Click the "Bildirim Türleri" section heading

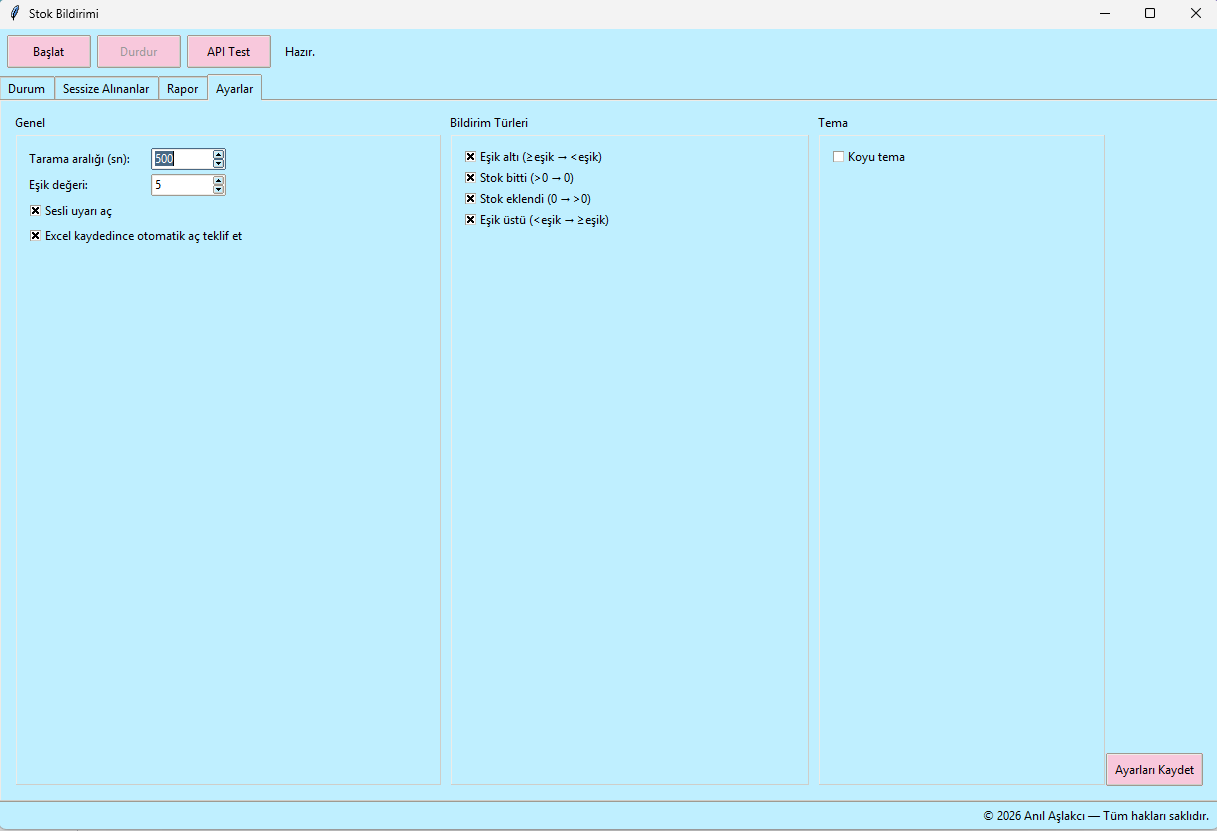pyautogui.click(x=489, y=123)
